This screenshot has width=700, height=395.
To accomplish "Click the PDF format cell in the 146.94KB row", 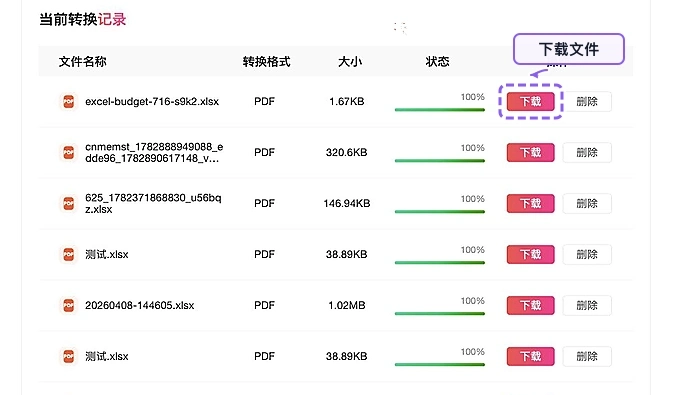I will point(264,203).
